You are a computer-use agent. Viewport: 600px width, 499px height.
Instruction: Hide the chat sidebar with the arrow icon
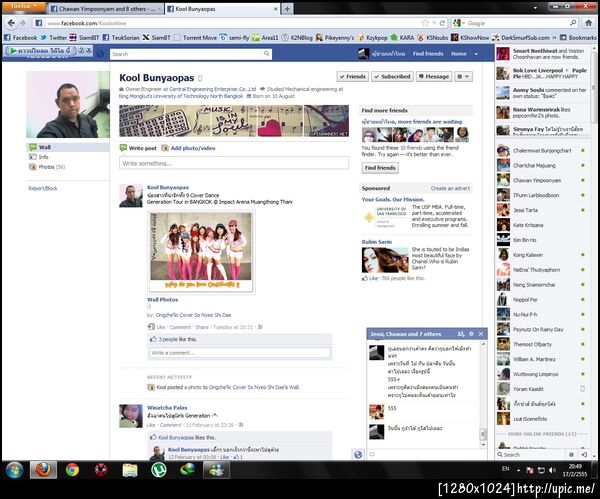pos(584,455)
